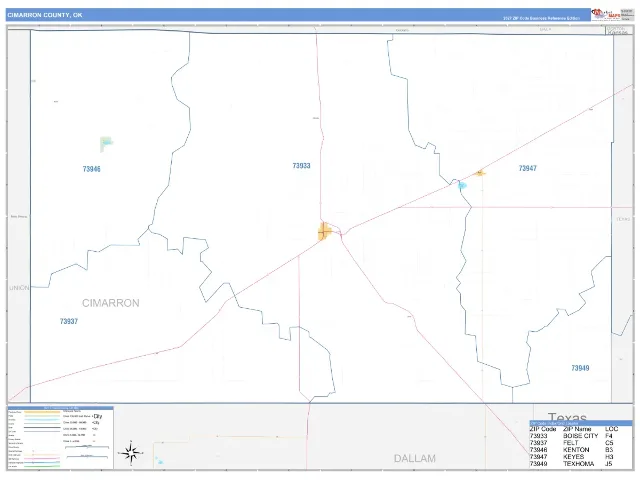Click J5 grid location in the index
Viewport: 640px width, 480px height.
(609, 464)
